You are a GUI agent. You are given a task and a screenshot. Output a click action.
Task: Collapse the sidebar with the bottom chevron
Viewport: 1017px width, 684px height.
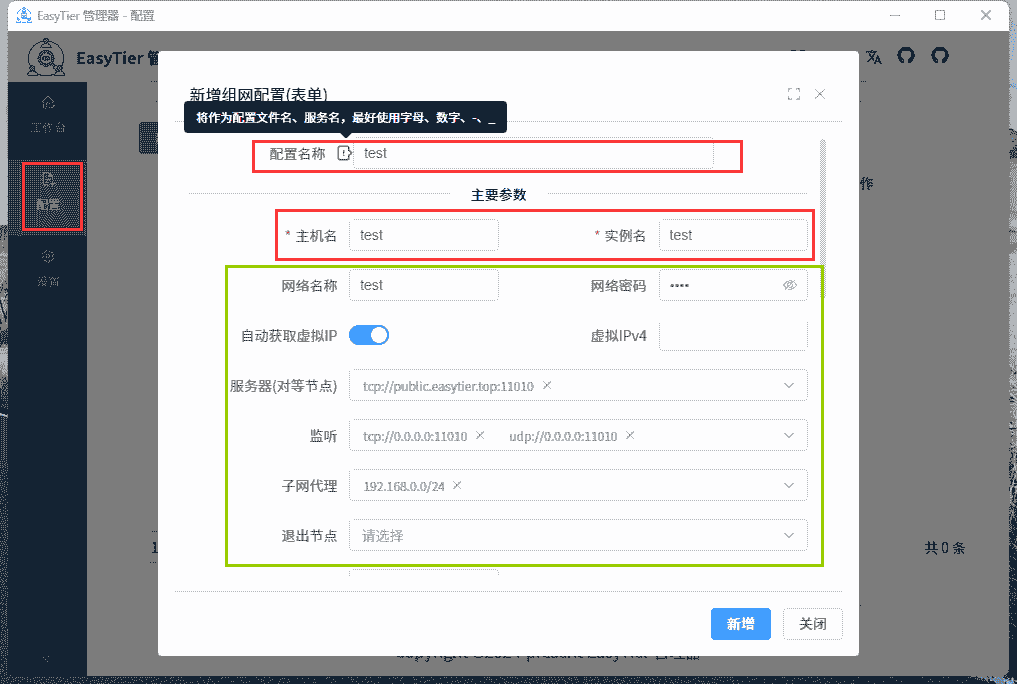pos(45,659)
